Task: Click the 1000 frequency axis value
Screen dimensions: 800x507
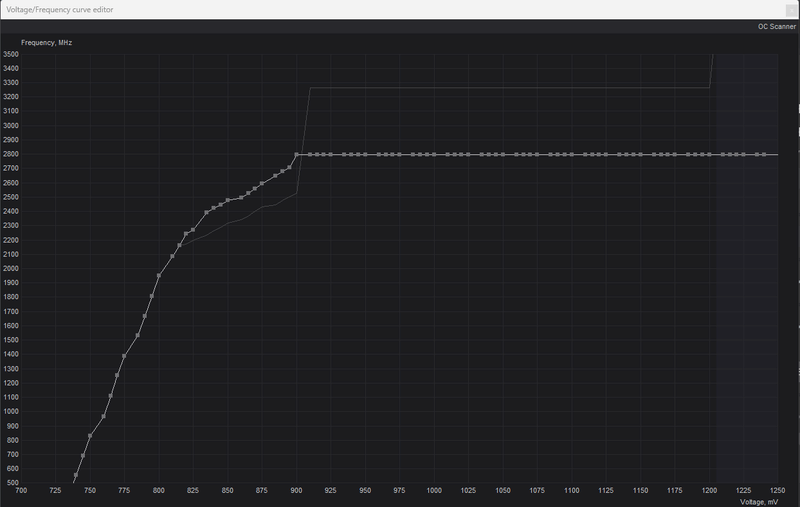Action: 11,412
